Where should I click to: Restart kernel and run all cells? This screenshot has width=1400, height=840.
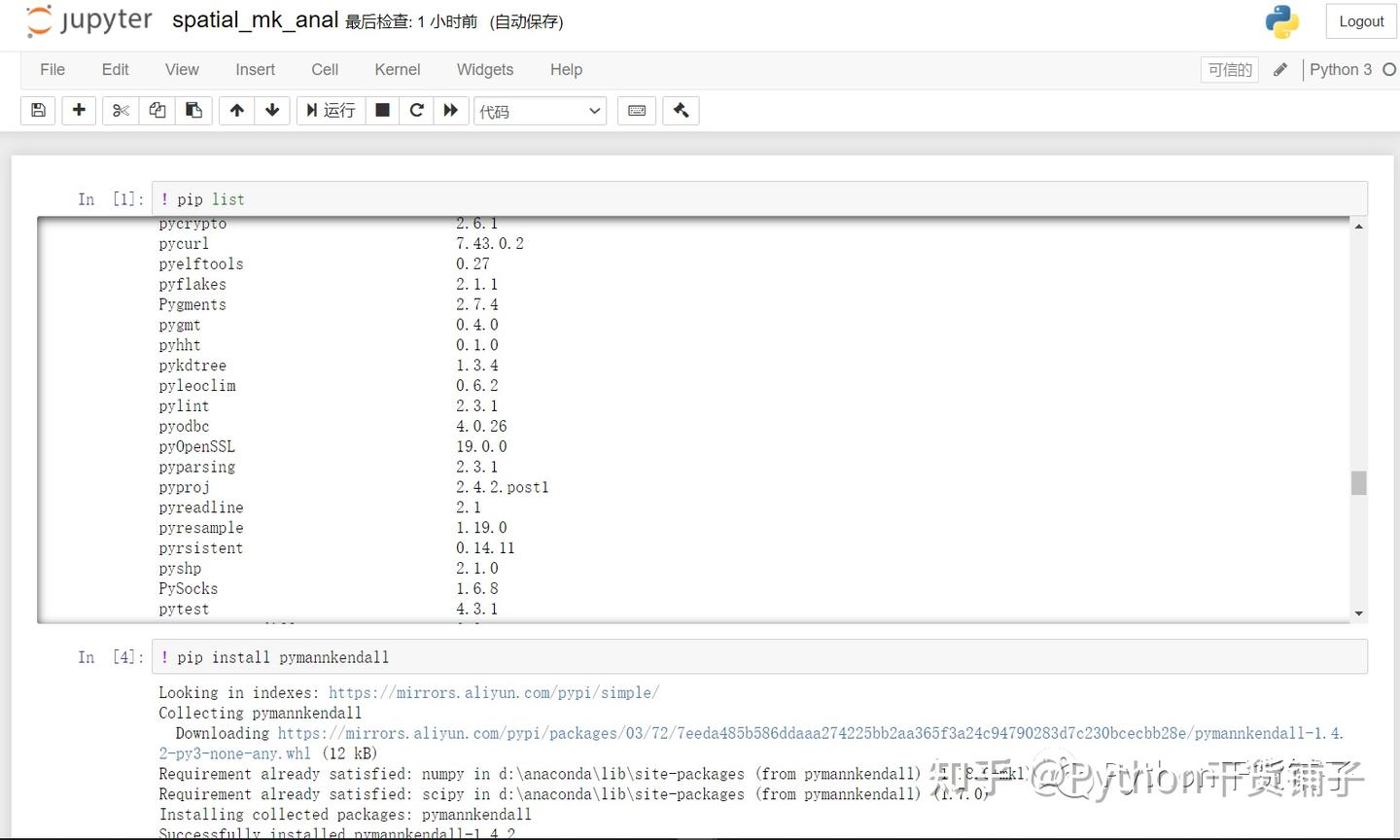(450, 110)
